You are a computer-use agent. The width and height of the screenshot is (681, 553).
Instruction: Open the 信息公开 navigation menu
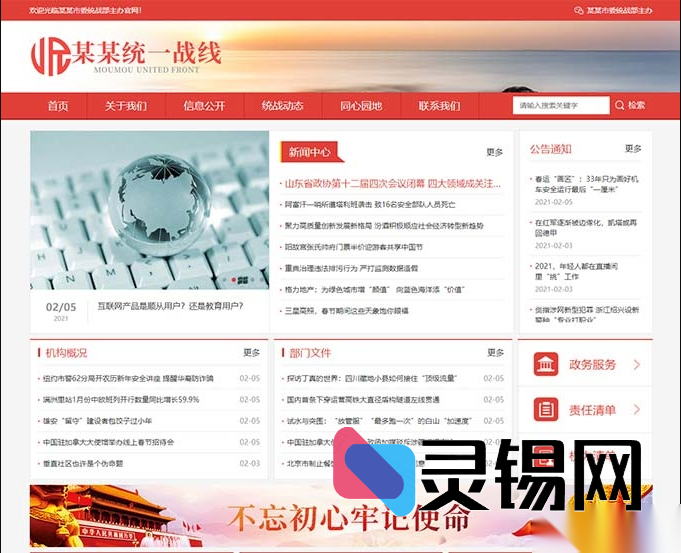click(x=204, y=106)
